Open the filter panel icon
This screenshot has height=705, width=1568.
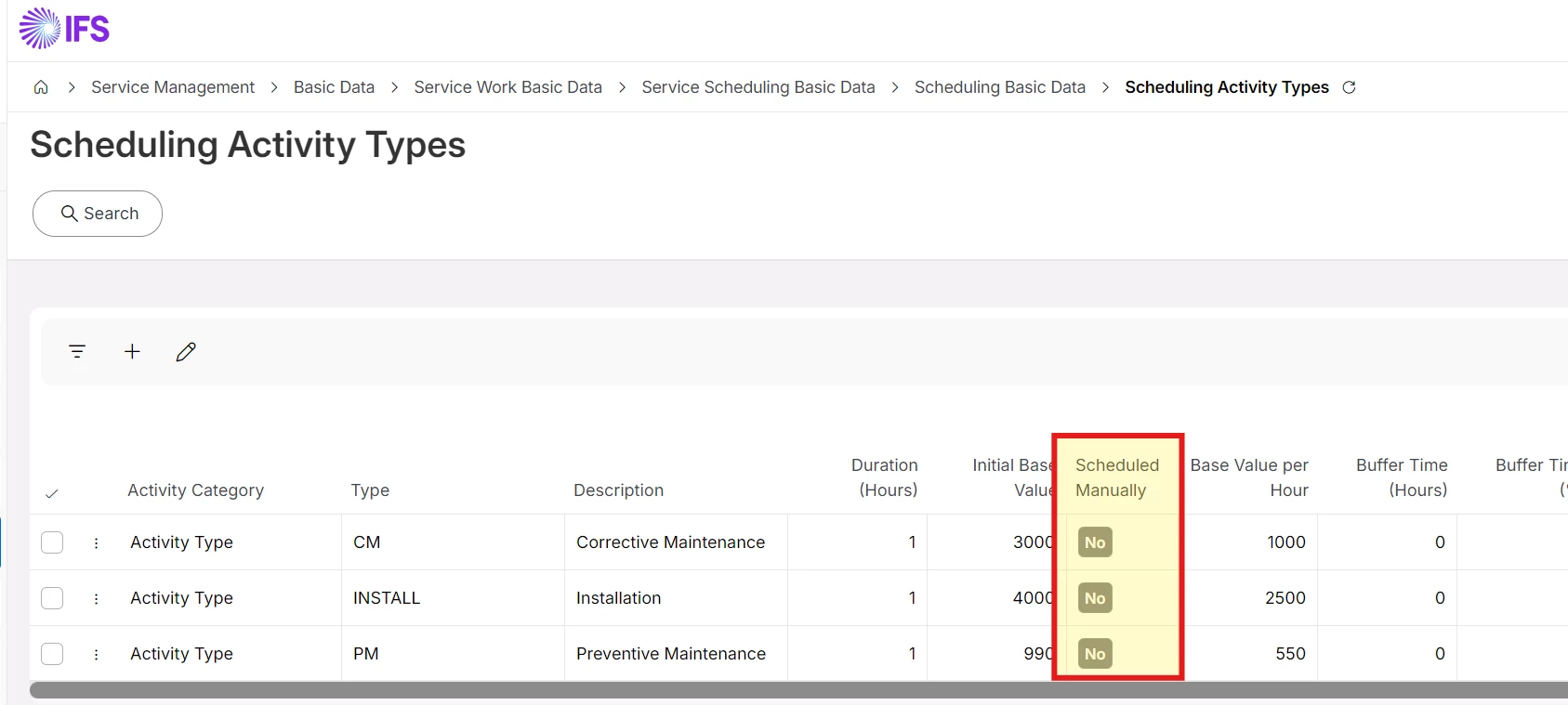[x=77, y=351]
